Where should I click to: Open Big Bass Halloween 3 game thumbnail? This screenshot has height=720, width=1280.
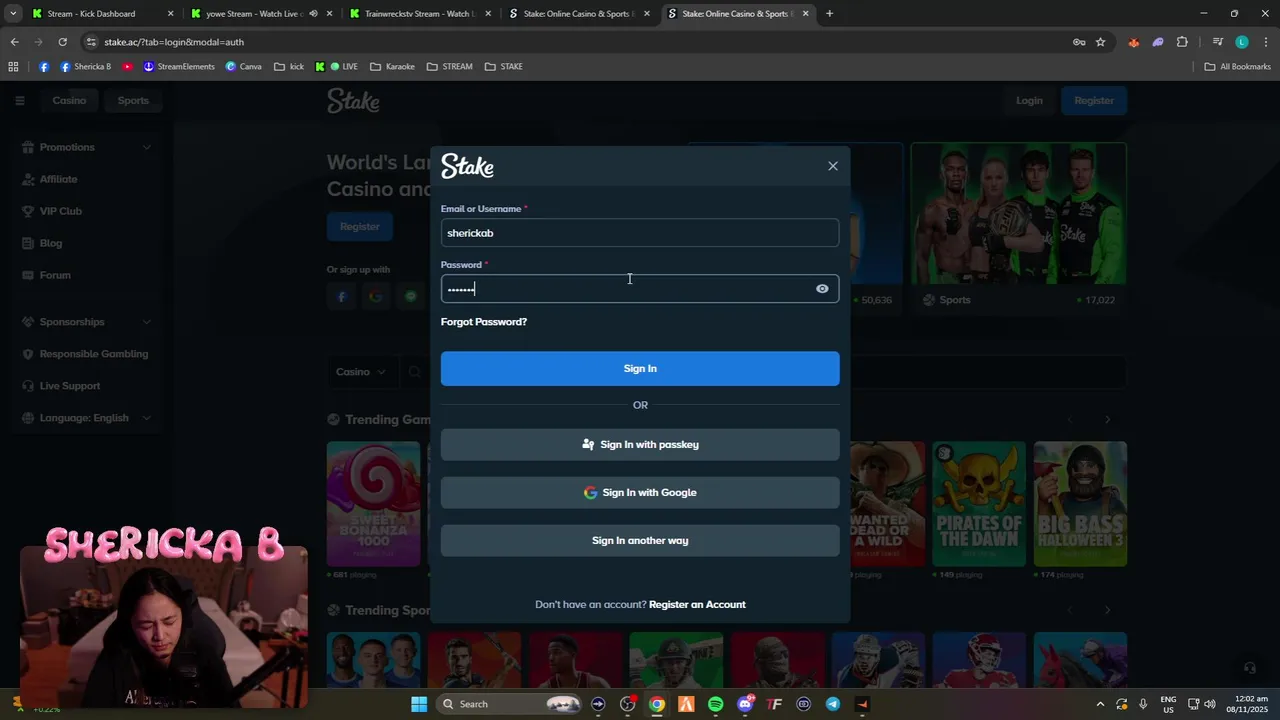(1080, 504)
